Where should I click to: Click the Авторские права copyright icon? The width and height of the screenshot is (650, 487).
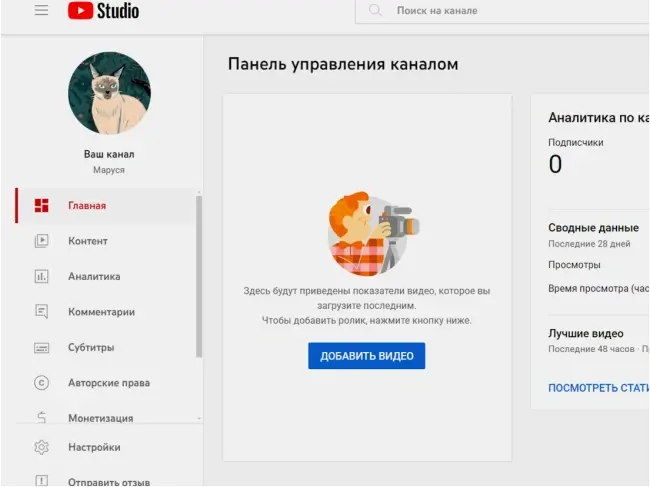(41, 383)
